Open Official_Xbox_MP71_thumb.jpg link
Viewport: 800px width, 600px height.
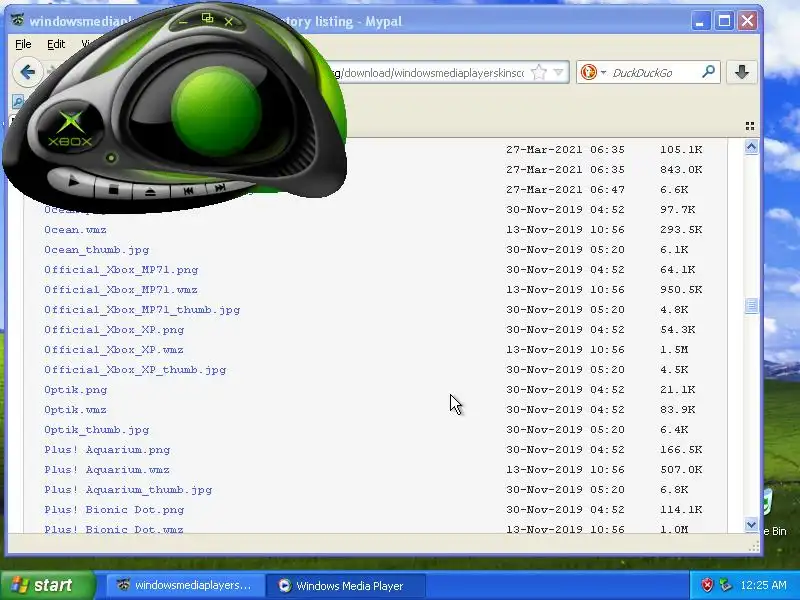[142, 310]
